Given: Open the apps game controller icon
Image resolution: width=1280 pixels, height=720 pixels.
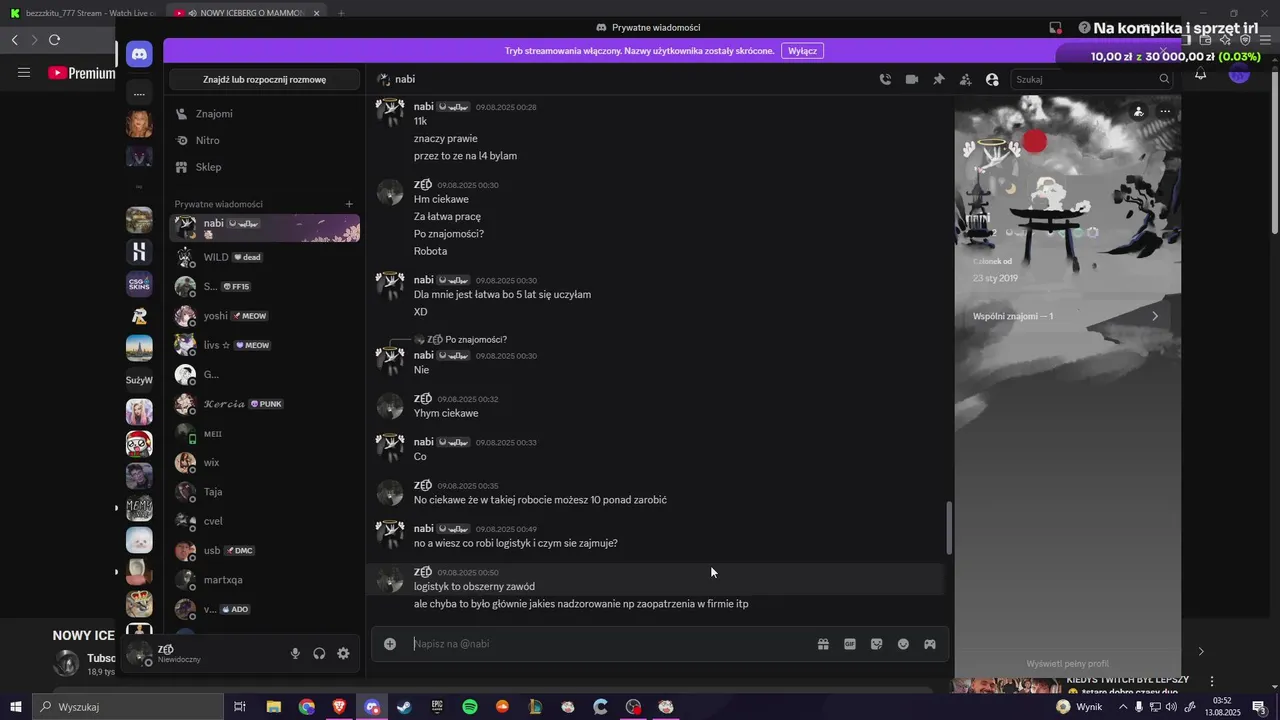Looking at the screenshot, I should coord(930,644).
